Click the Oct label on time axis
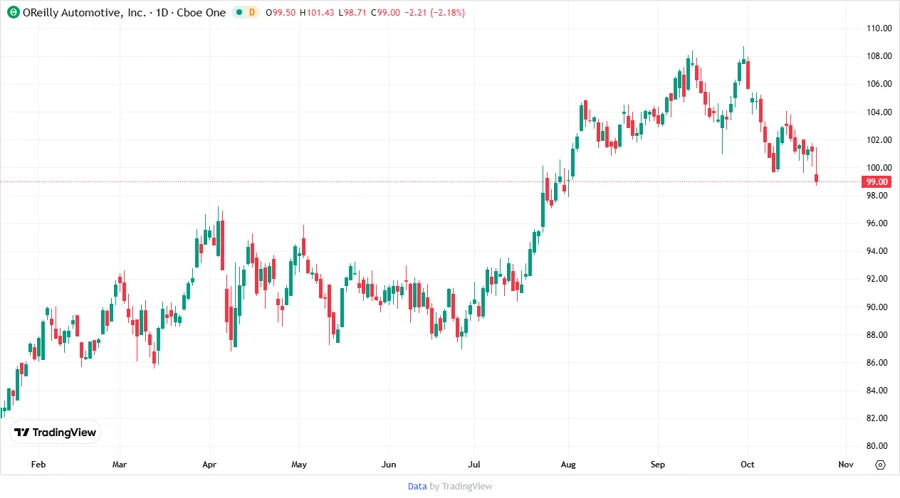 747,464
